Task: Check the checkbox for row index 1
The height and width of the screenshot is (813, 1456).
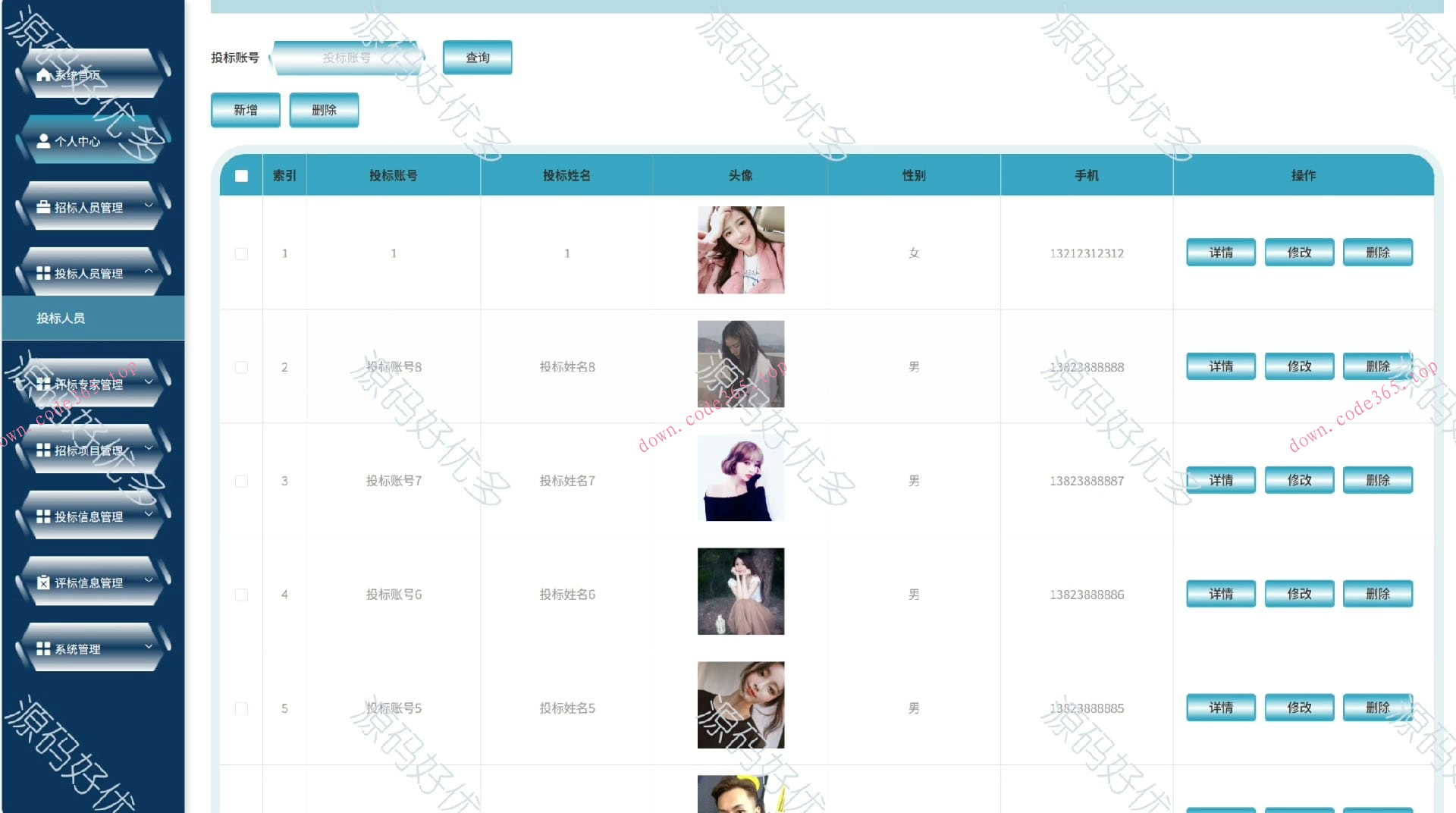Action: pos(241,253)
